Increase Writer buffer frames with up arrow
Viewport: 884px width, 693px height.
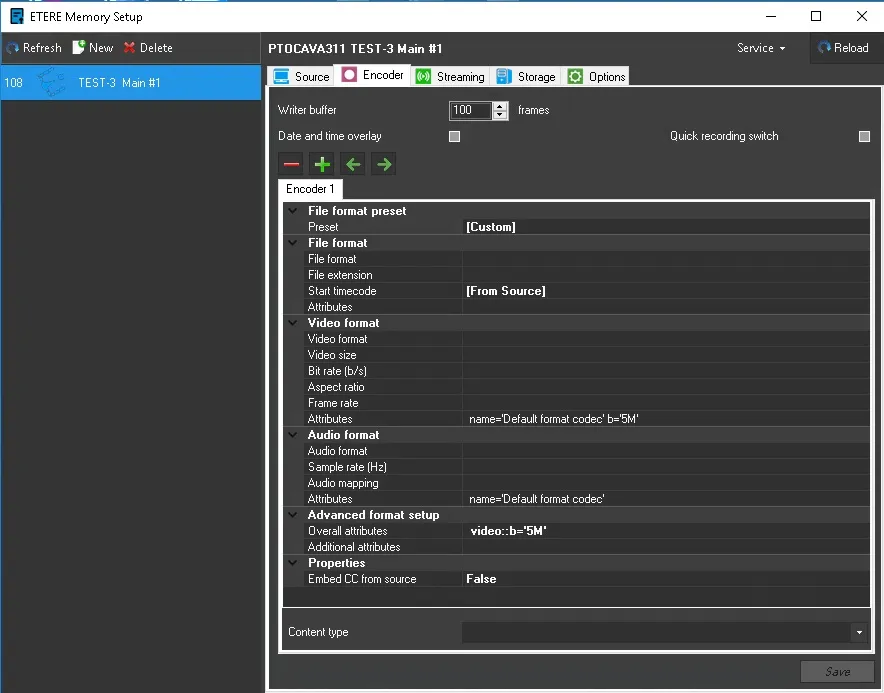(500, 106)
